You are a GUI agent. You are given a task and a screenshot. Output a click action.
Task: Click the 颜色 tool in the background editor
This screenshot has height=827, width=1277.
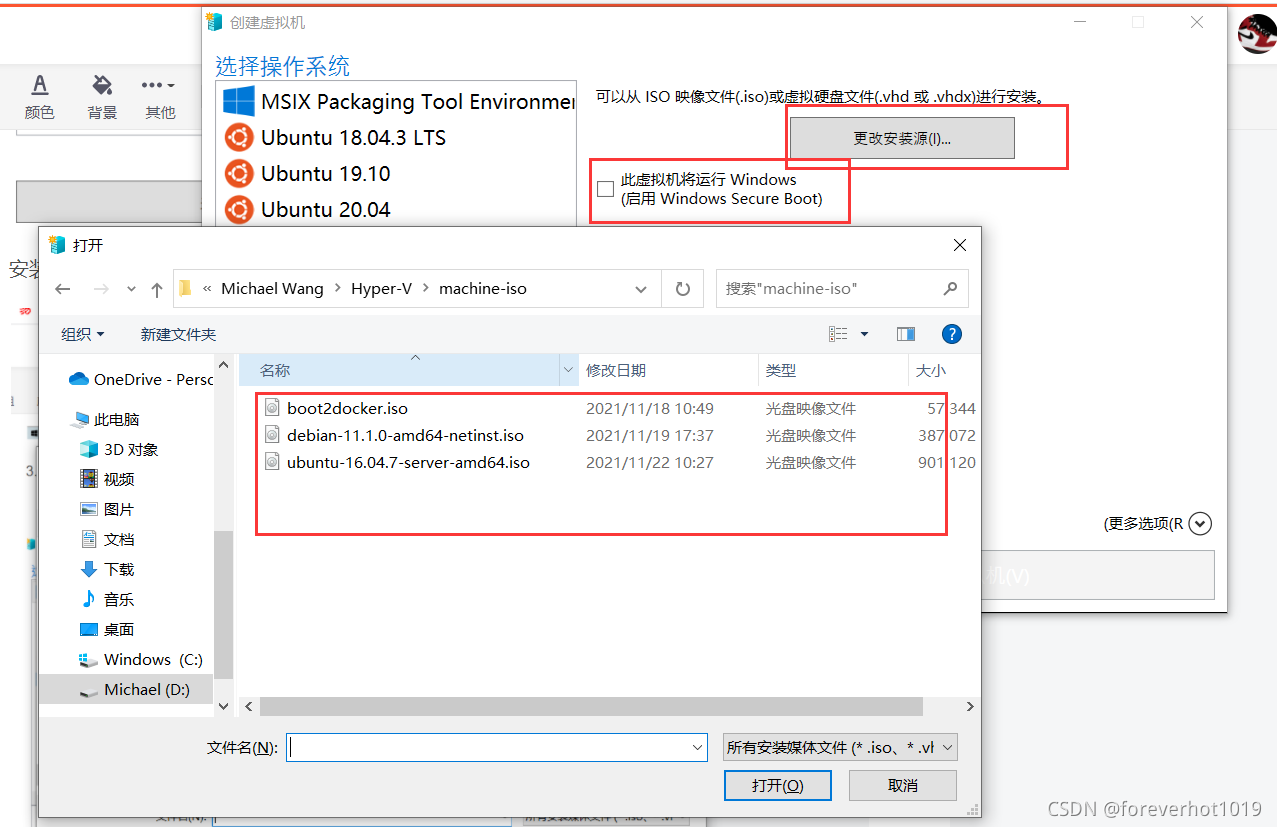[39, 97]
